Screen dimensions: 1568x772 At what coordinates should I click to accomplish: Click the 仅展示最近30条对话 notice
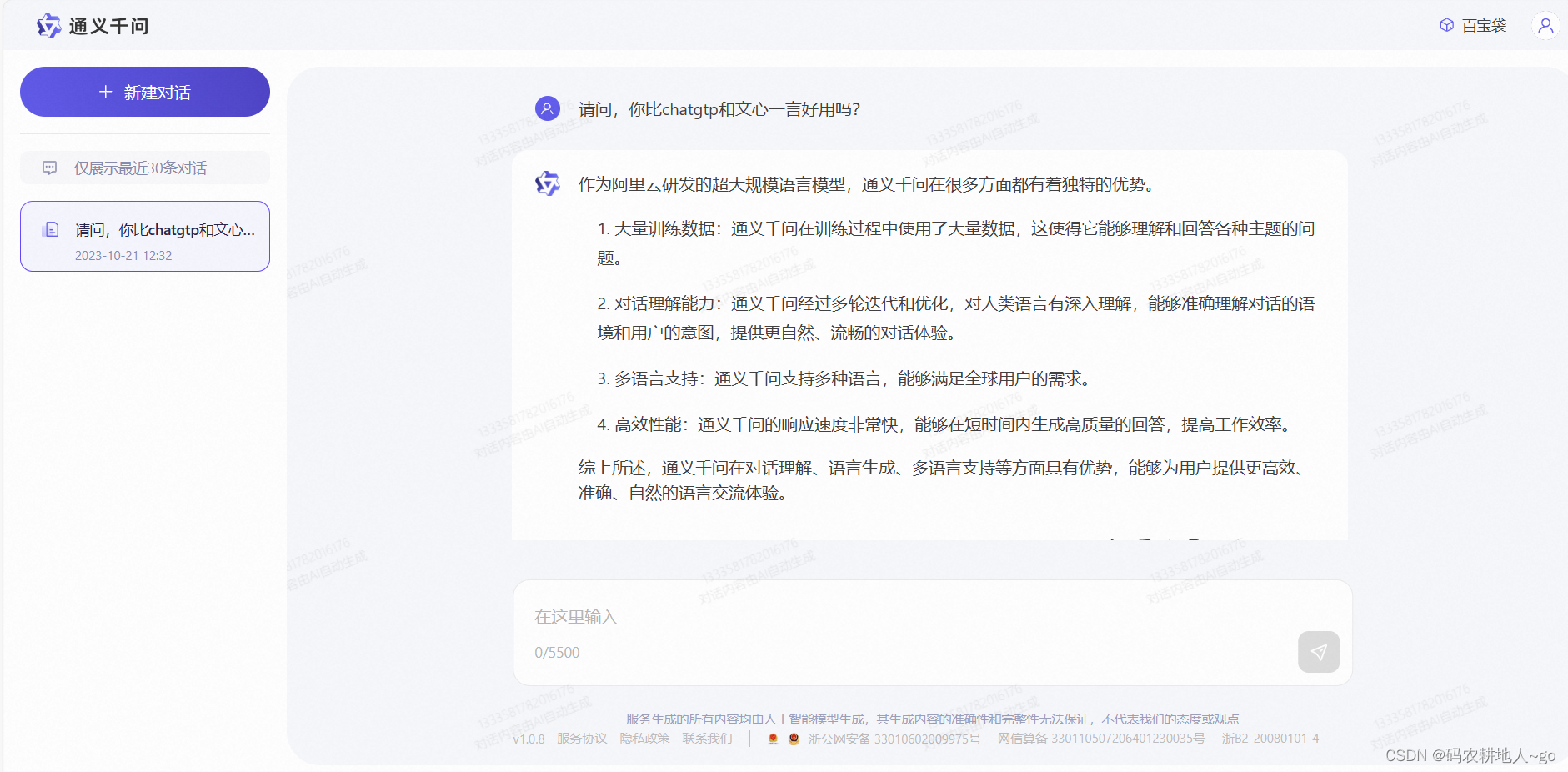click(145, 168)
